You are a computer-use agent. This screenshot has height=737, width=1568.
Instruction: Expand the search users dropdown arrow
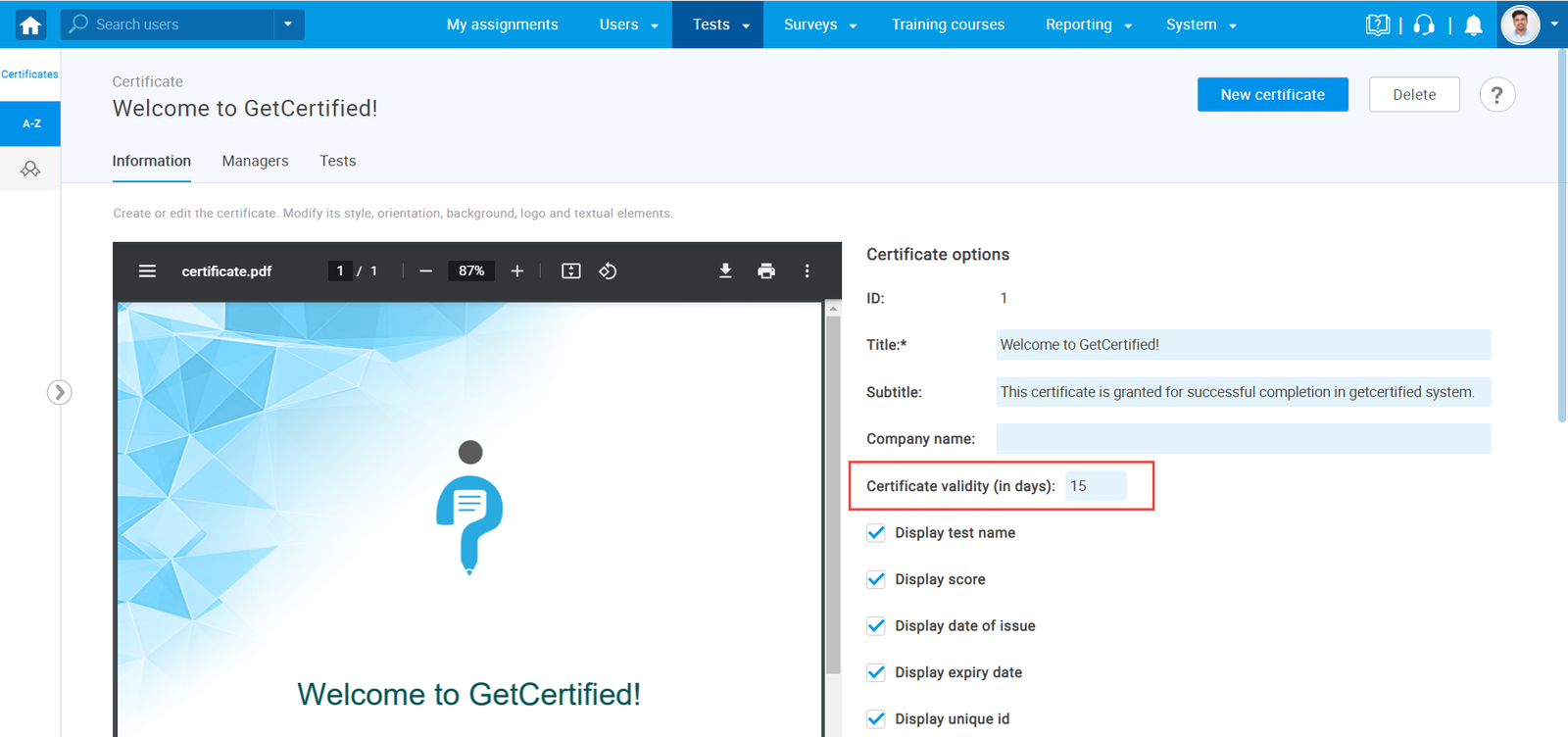(x=288, y=25)
